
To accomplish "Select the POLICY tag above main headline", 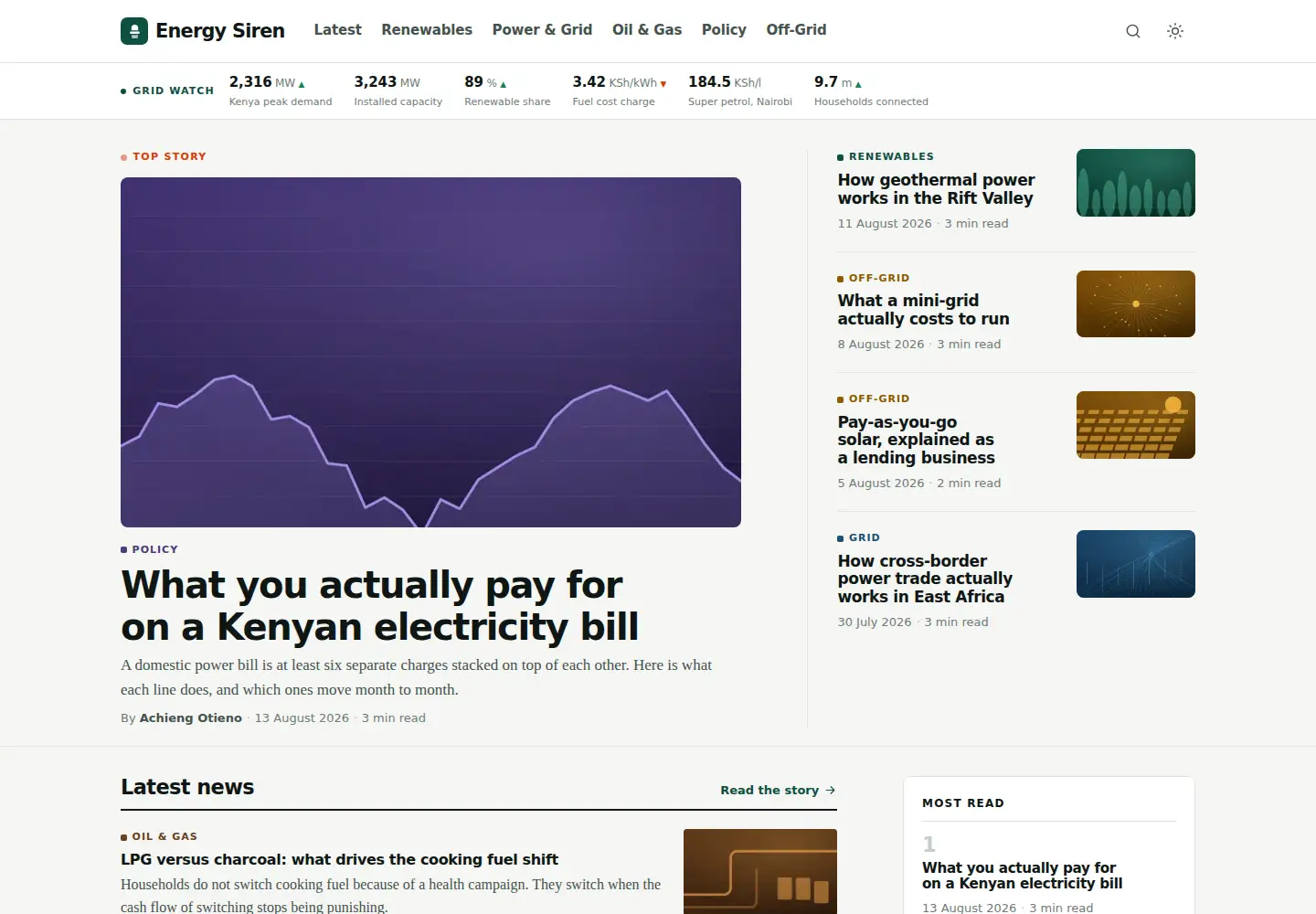I will (149, 549).
